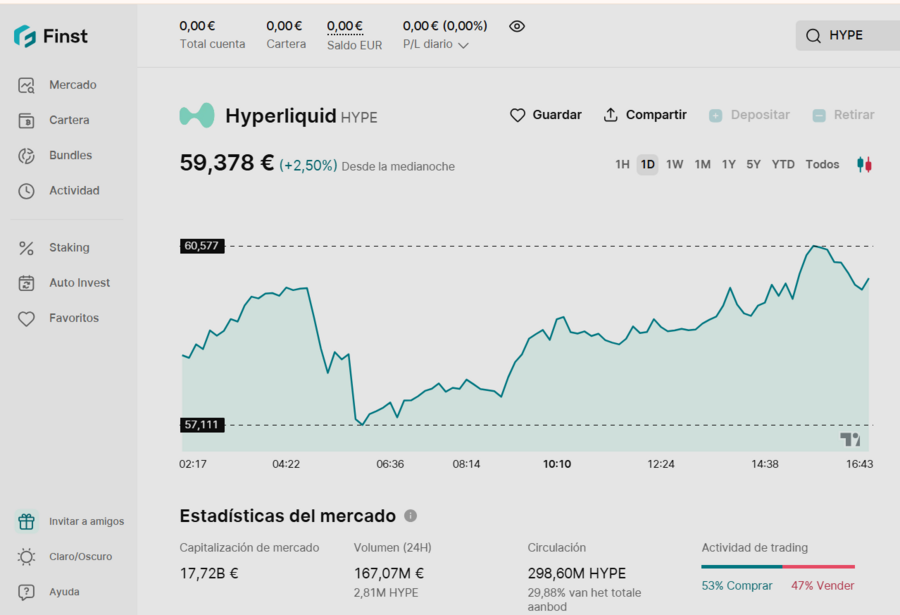Toggle the Claro/Oscuro sun icon

tap(26, 556)
